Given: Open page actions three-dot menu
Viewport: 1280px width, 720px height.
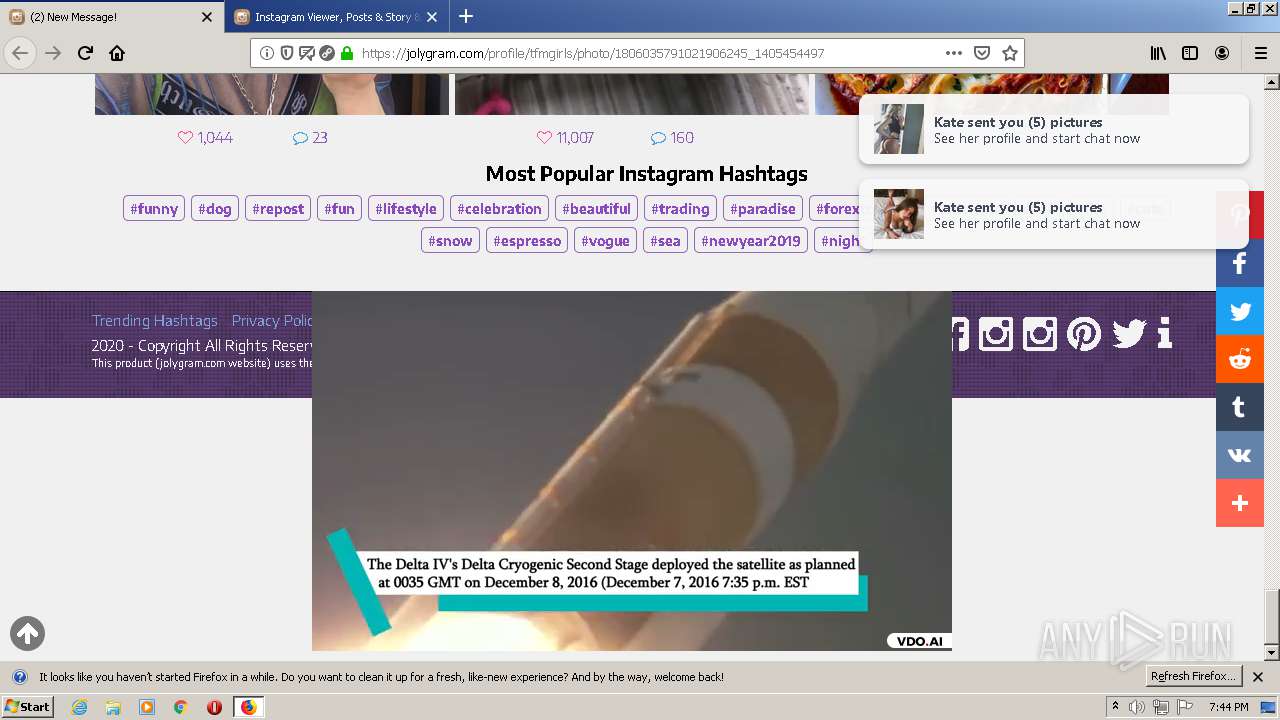Looking at the screenshot, I should tap(954, 53).
